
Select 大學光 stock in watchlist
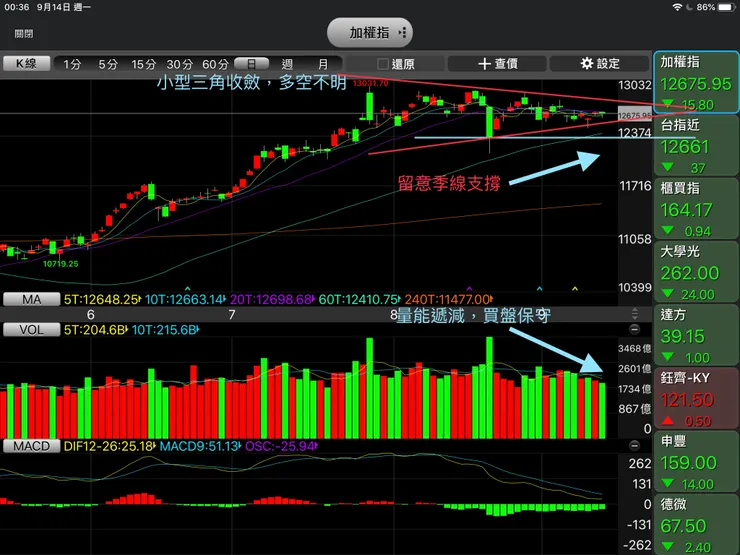[696, 272]
